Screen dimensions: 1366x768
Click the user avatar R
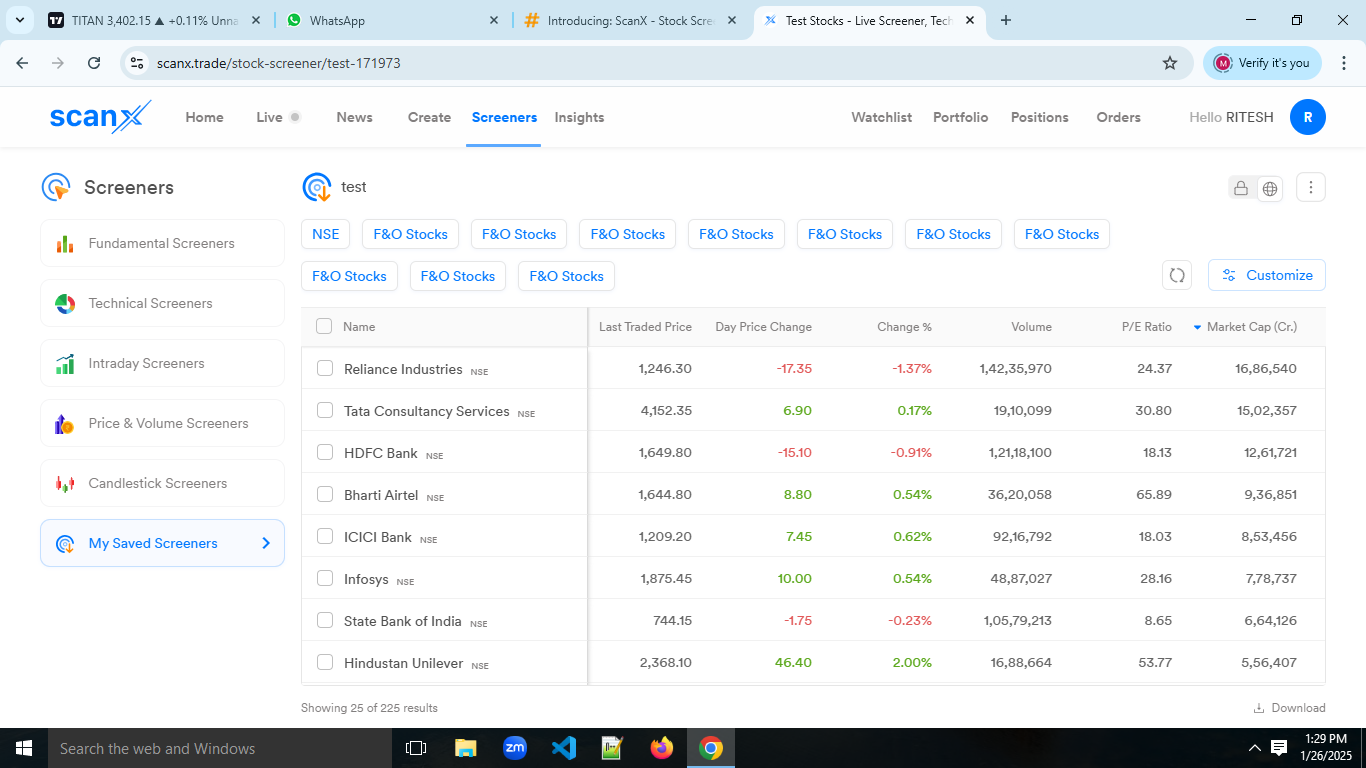point(1307,117)
